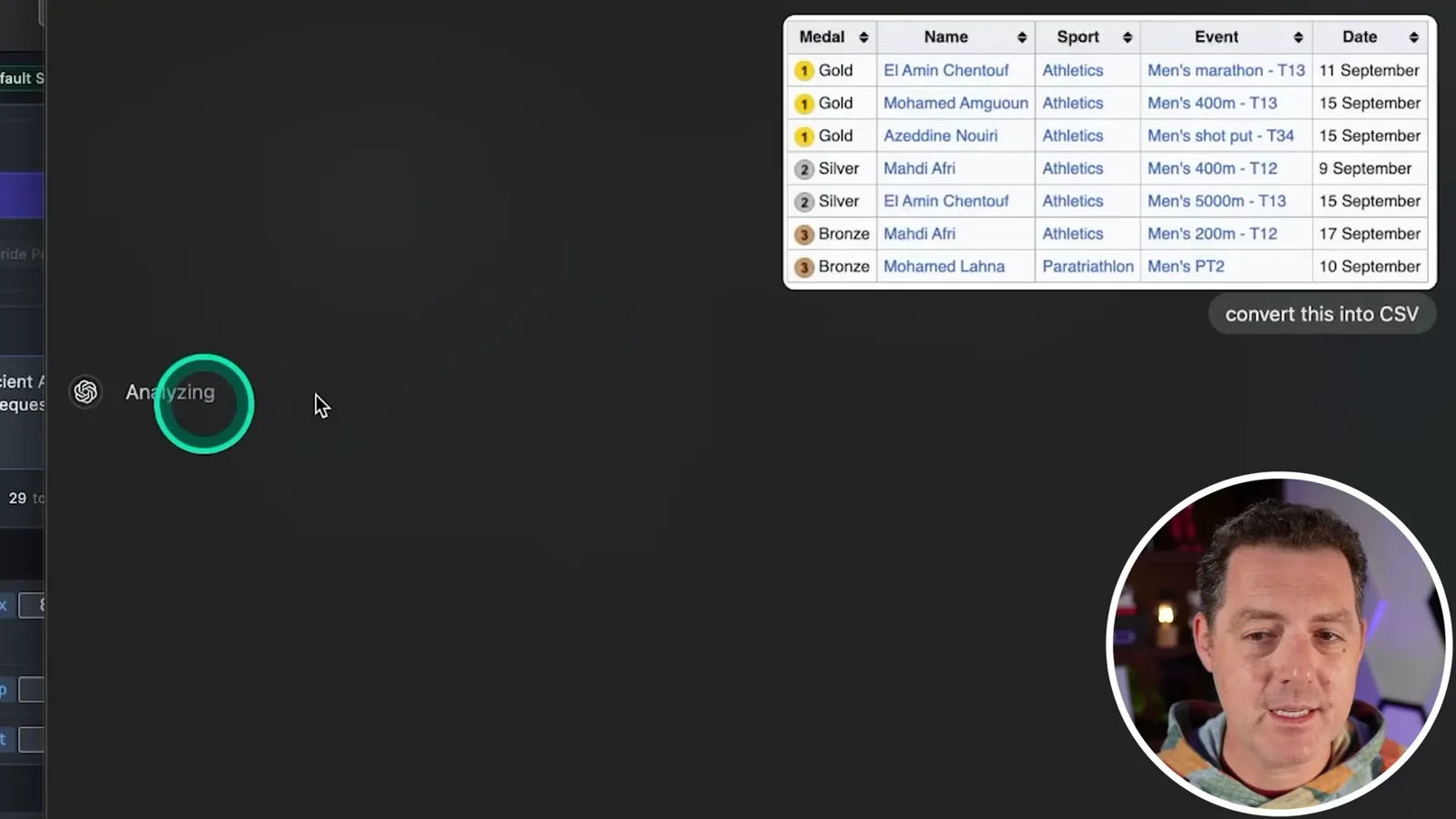The image size is (1456, 819).
Task: Click gold medal icon in Mohamed Amguoun row
Action: click(804, 104)
